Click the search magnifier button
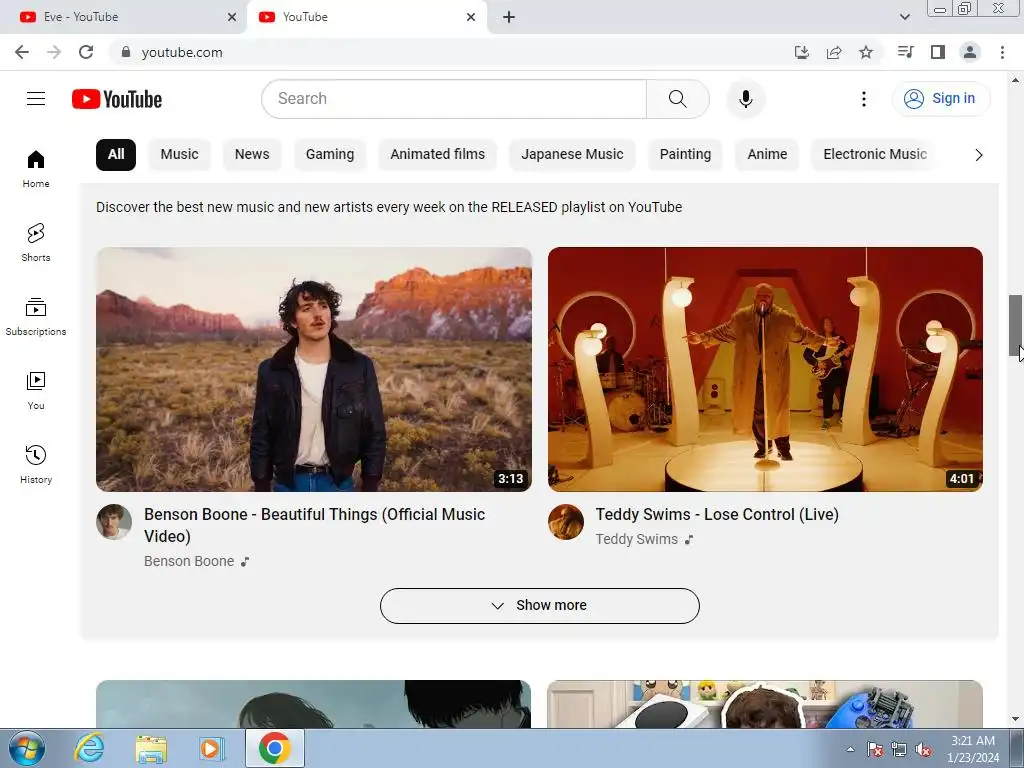The image size is (1024, 768). (x=677, y=99)
